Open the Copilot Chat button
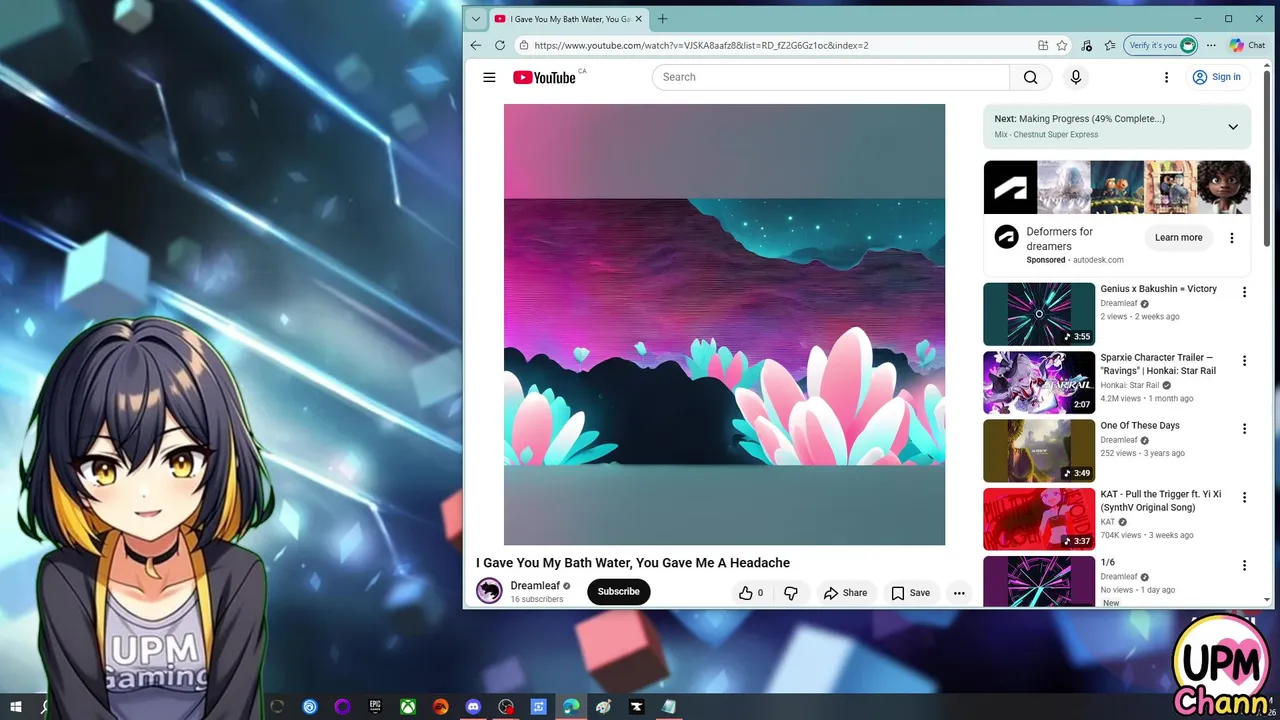 1247,45
